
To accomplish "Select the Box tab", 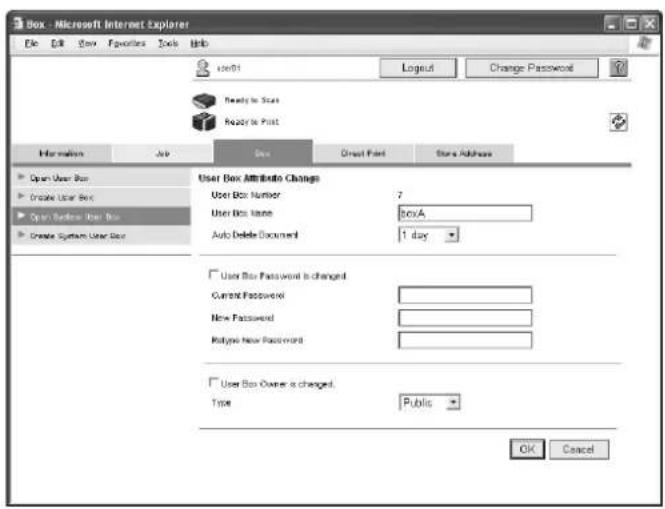I will coord(263,153).
